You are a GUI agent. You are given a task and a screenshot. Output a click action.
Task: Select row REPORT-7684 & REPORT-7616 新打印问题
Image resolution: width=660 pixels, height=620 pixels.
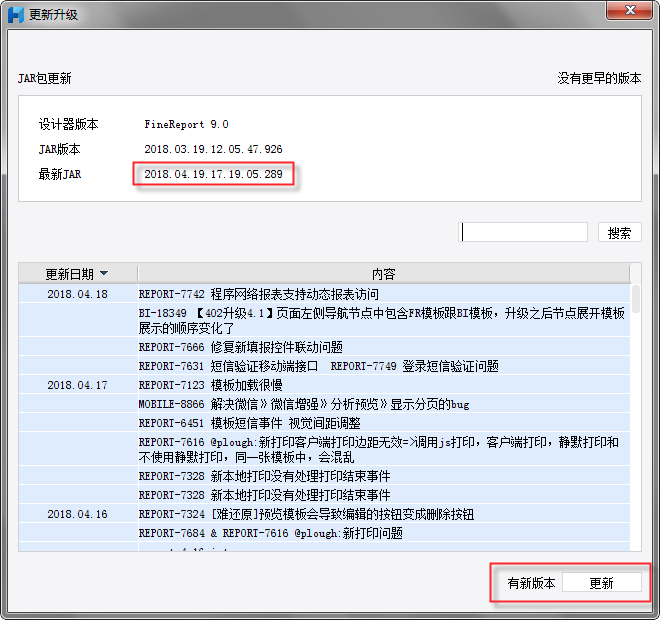[383, 533]
